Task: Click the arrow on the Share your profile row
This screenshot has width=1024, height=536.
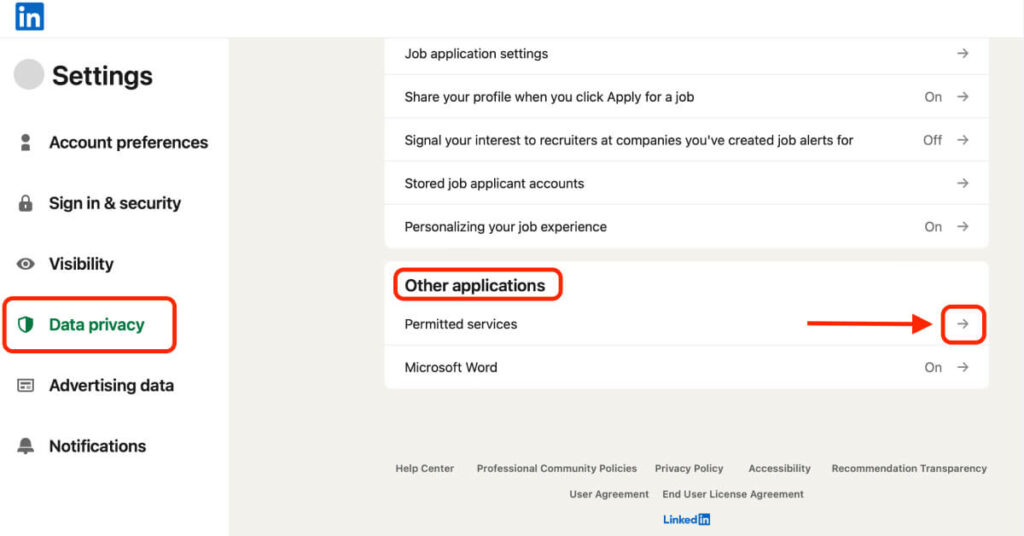Action: pos(963,97)
